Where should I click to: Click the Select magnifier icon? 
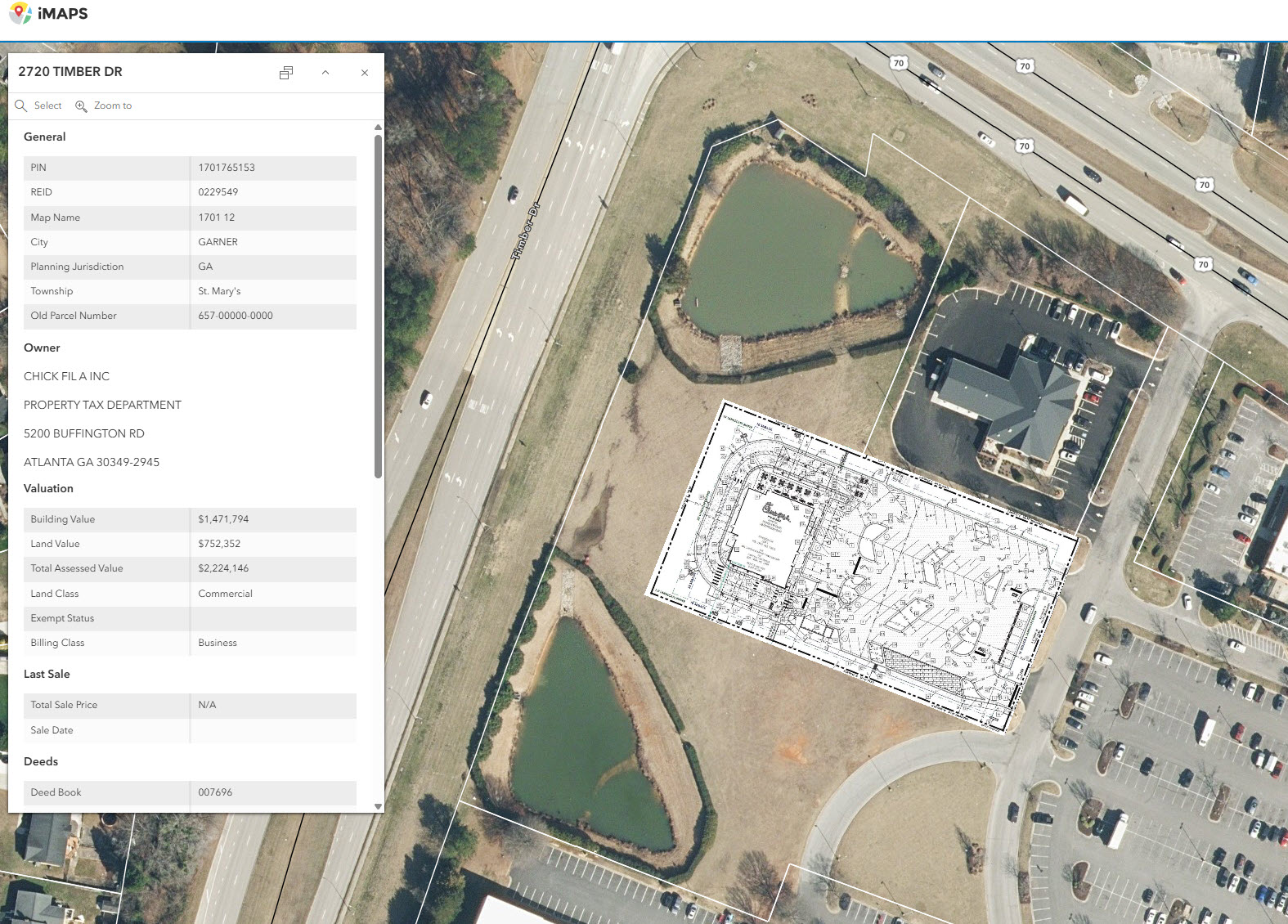point(21,105)
